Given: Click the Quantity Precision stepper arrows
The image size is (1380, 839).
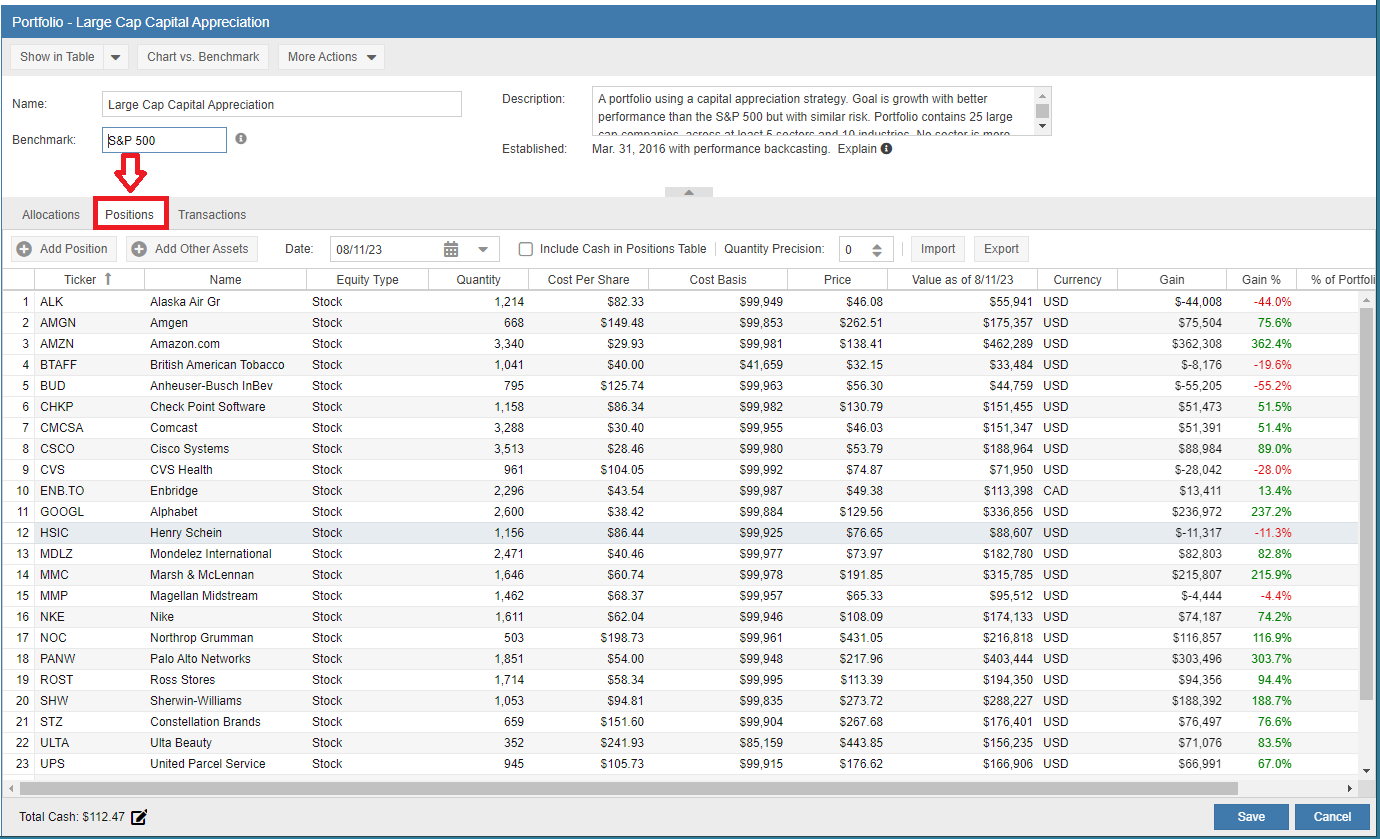Looking at the screenshot, I should pyautogui.click(x=877, y=249).
